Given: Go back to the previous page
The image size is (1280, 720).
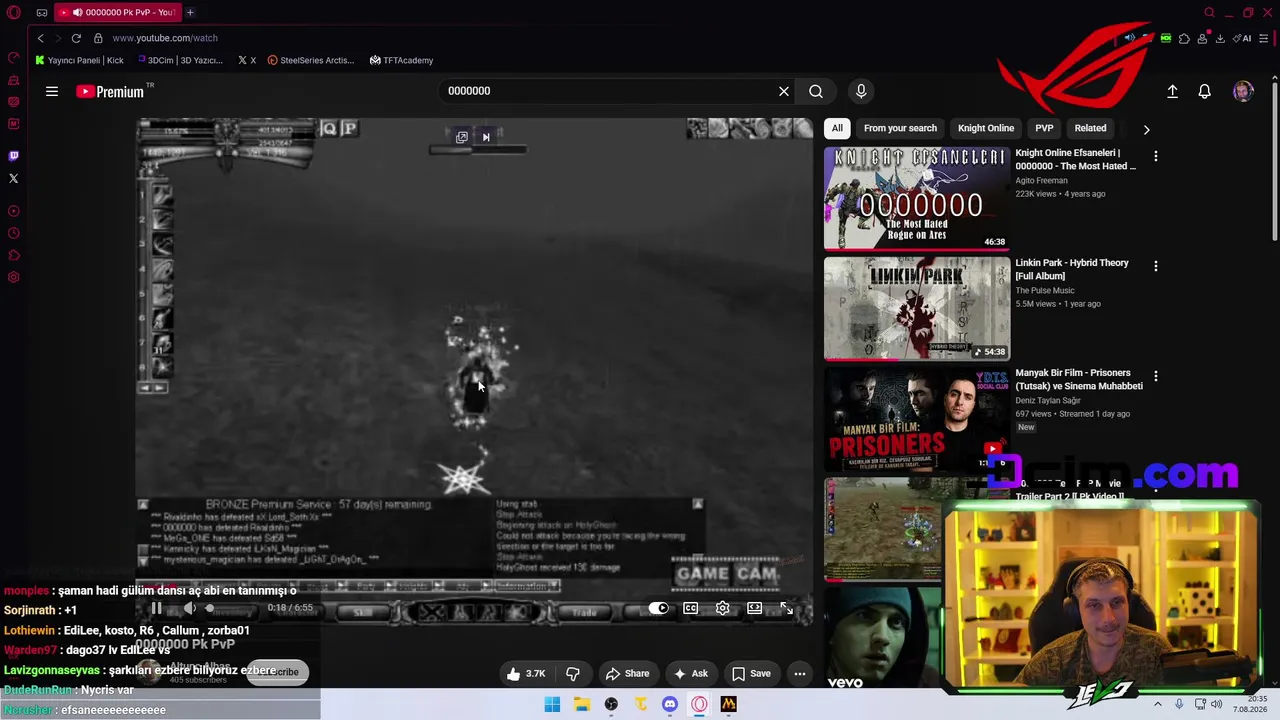Looking at the screenshot, I should point(41,38).
